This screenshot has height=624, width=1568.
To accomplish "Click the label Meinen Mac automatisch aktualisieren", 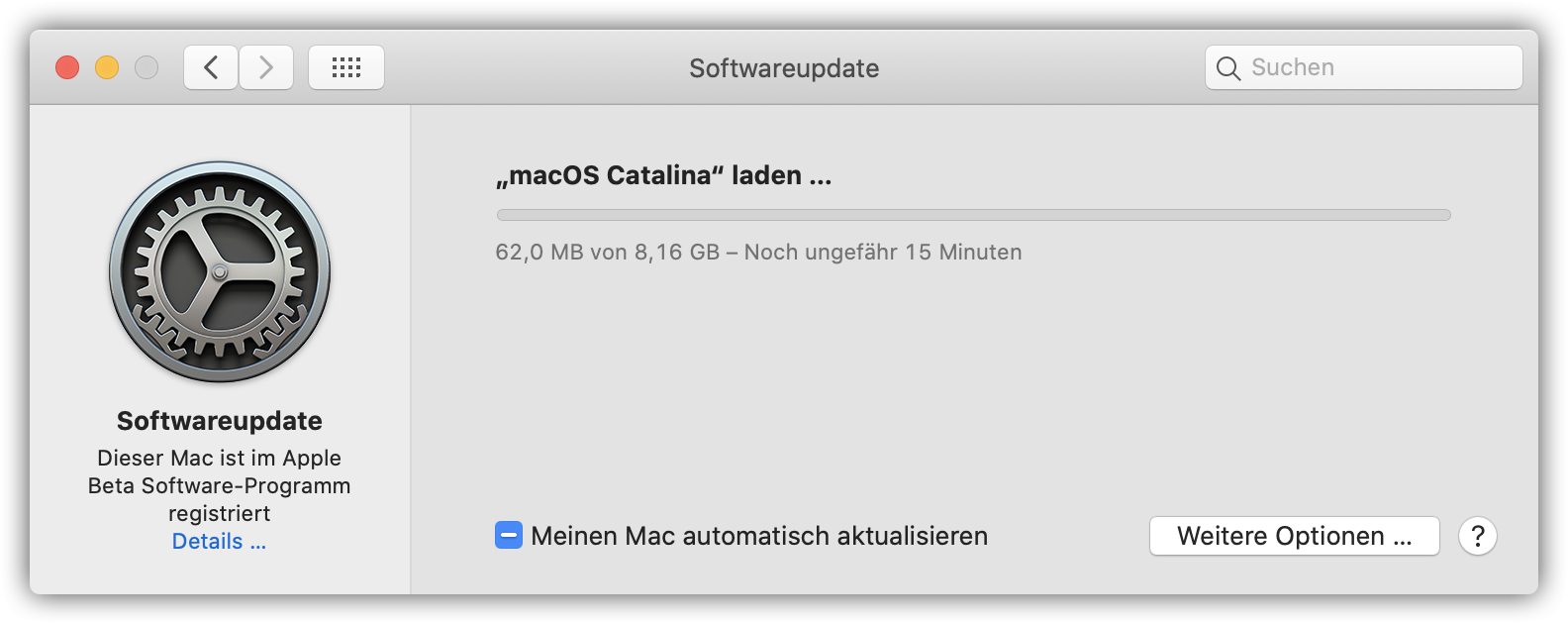I will [x=759, y=536].
